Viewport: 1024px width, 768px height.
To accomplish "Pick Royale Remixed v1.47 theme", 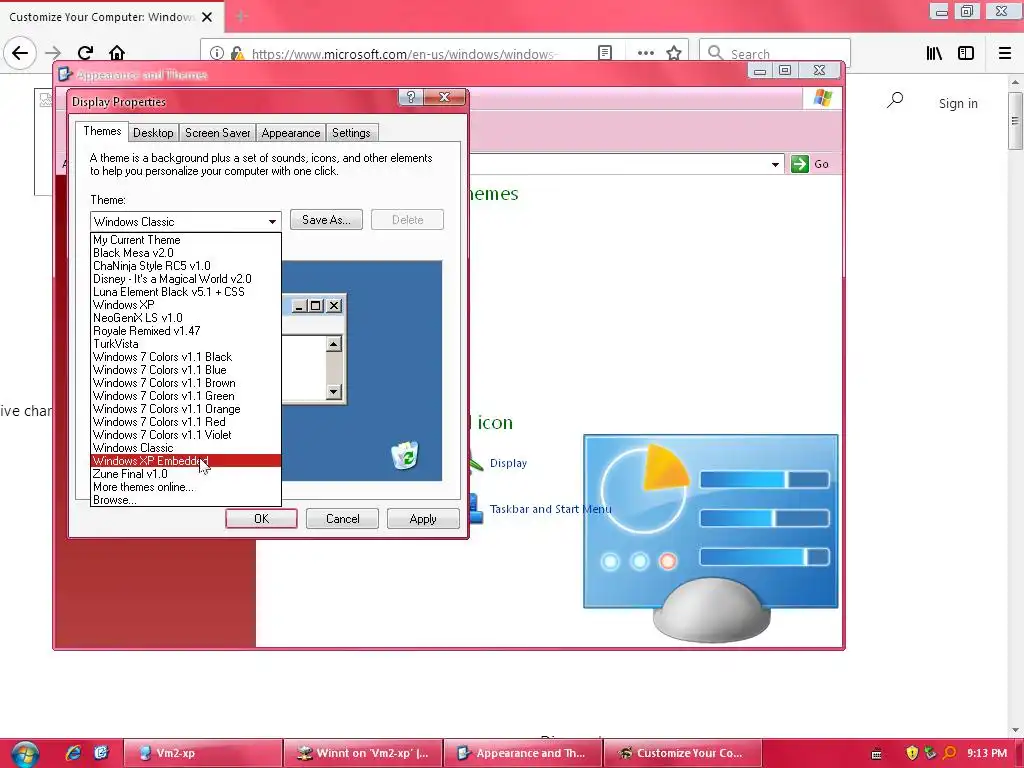I will pyautogui.click(x=186, y=331).
